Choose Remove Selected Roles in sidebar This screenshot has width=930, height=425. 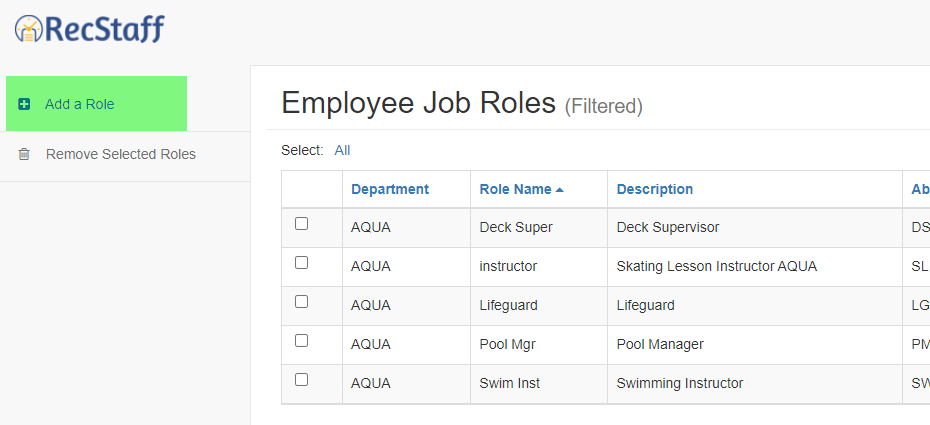pos(120,154)
